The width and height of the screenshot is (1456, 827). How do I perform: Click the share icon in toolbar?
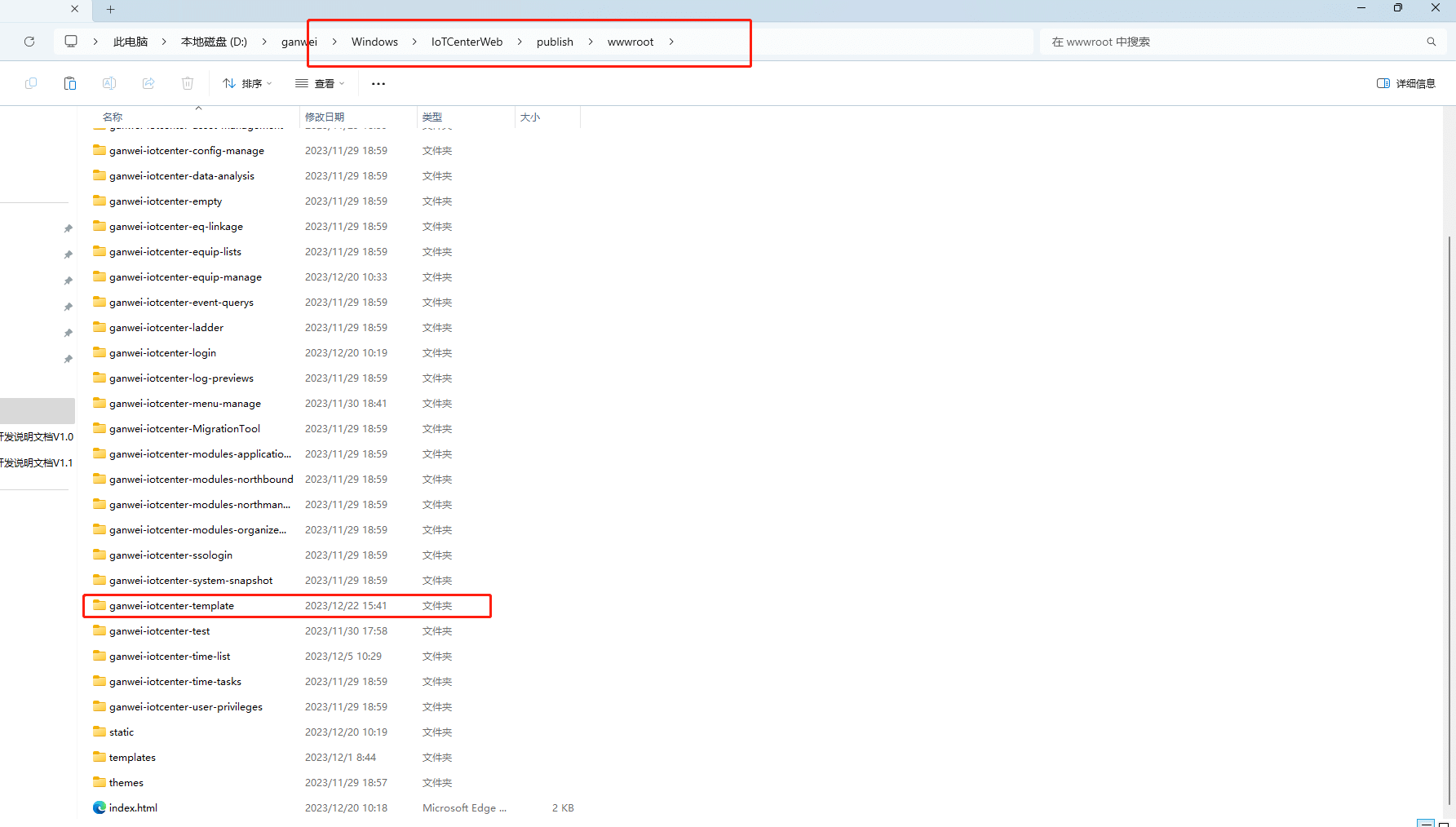148,83
